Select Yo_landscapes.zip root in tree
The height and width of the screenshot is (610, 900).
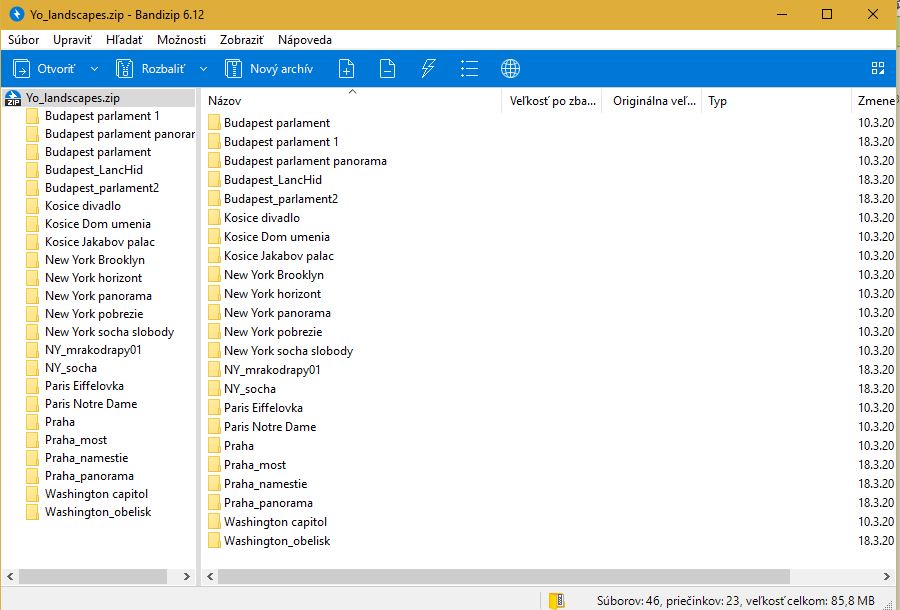click(x=74, y=98)
